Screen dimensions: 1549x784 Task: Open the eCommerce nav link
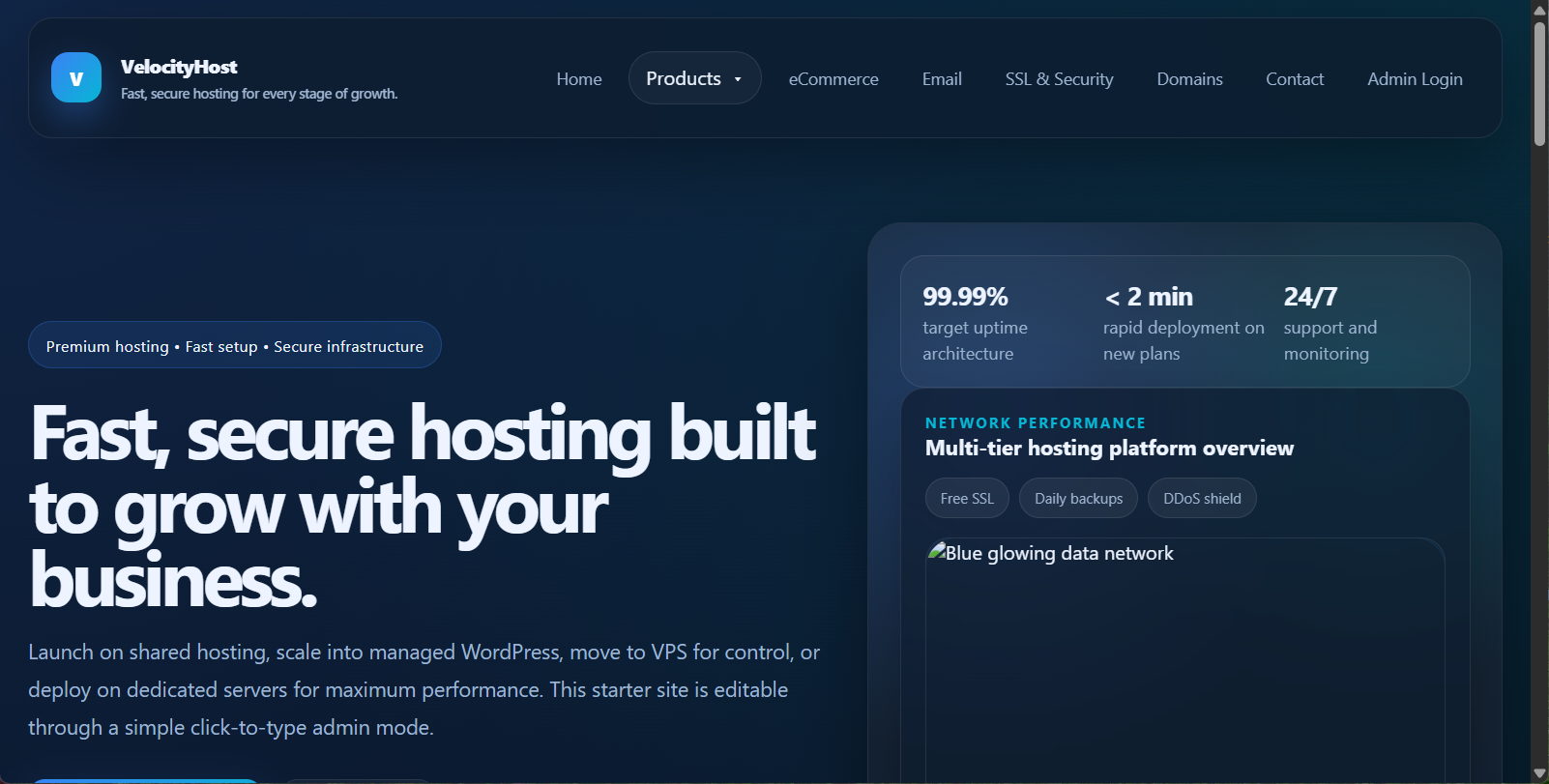coord(833,79)
